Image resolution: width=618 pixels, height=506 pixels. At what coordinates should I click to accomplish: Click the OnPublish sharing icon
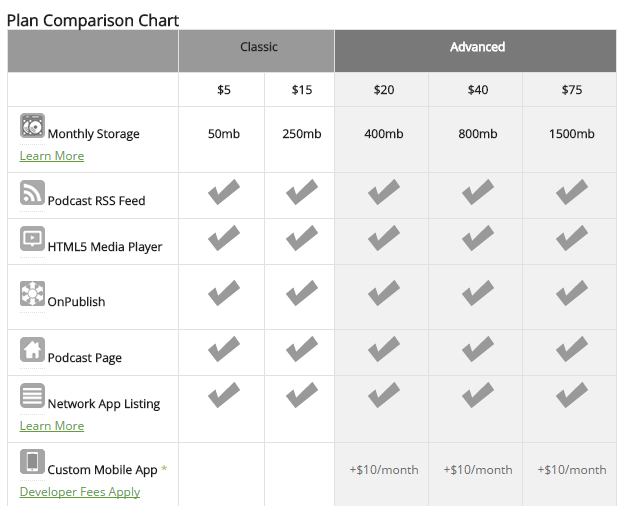point(32,294)
